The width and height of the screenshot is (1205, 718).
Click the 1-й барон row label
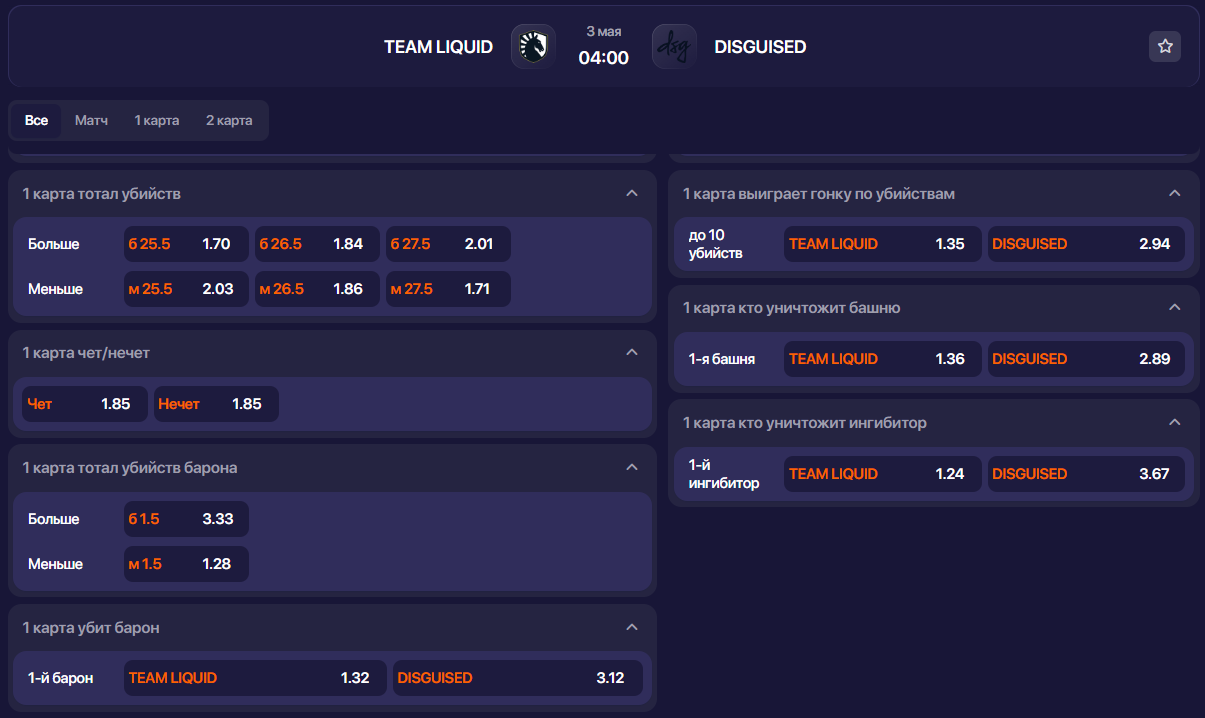(61, 678)
